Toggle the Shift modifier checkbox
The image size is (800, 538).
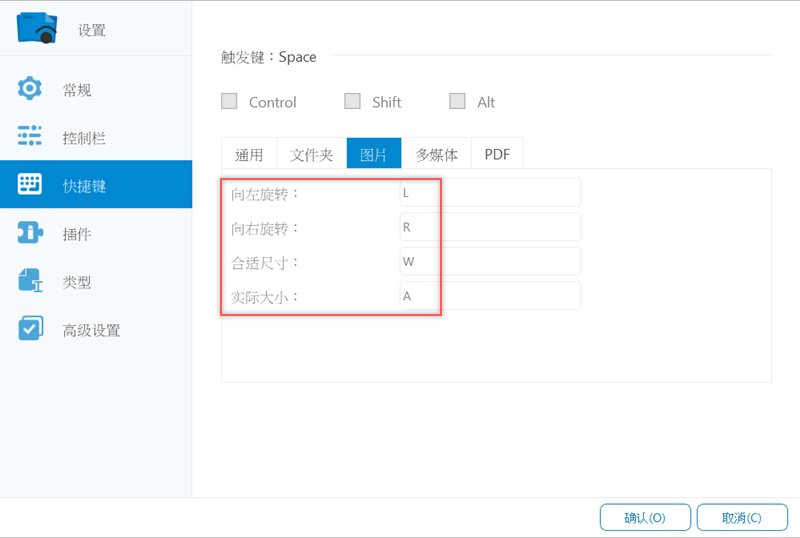point(352,101)
